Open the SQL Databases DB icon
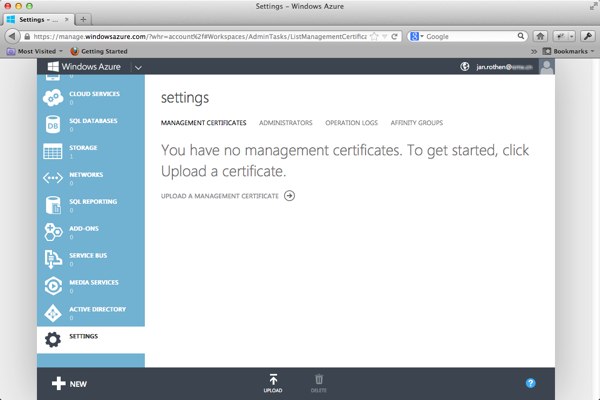 click(x=53, y=124)
